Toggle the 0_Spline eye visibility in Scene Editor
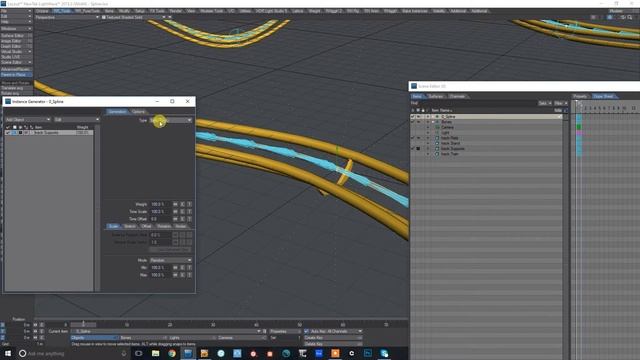 coord(418,117)
